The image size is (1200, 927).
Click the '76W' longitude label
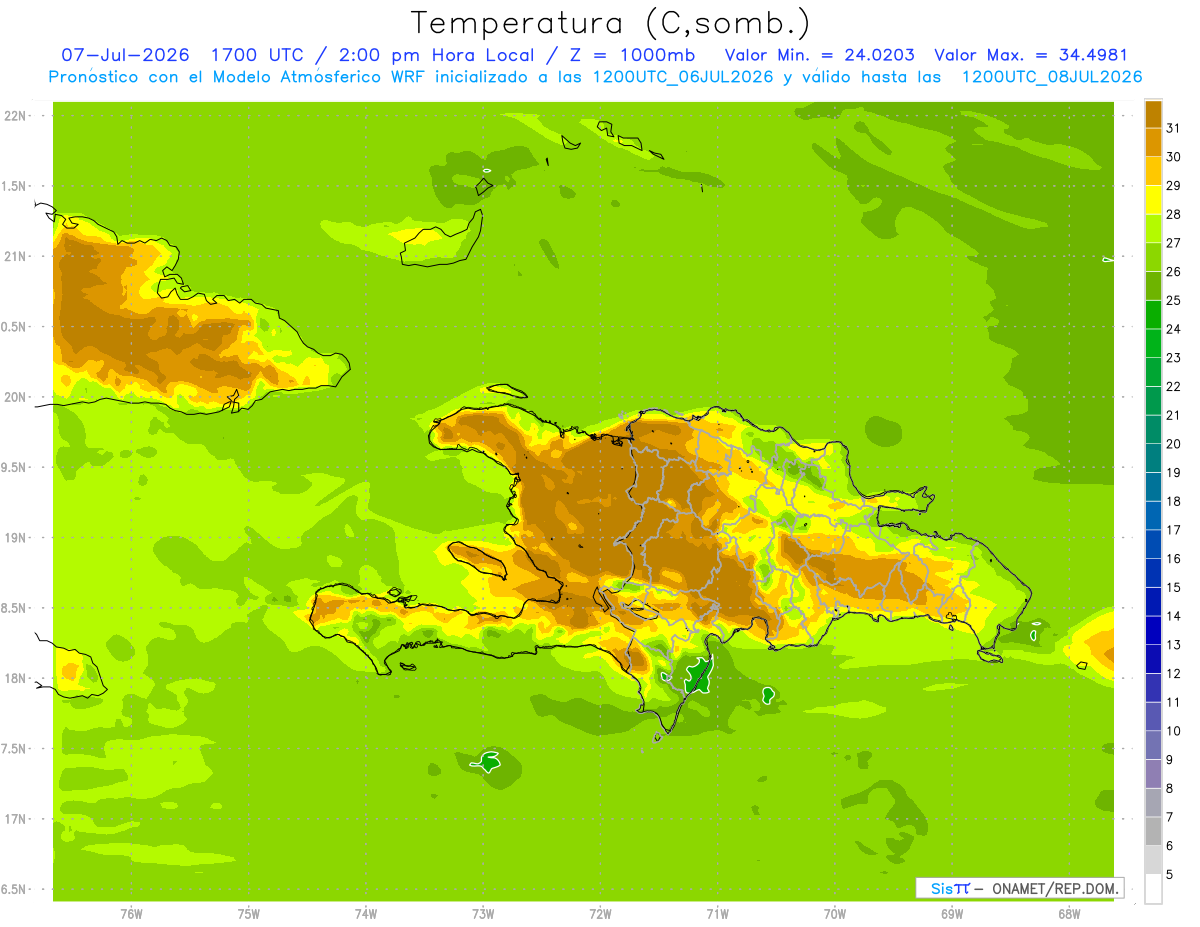(131, 914)
